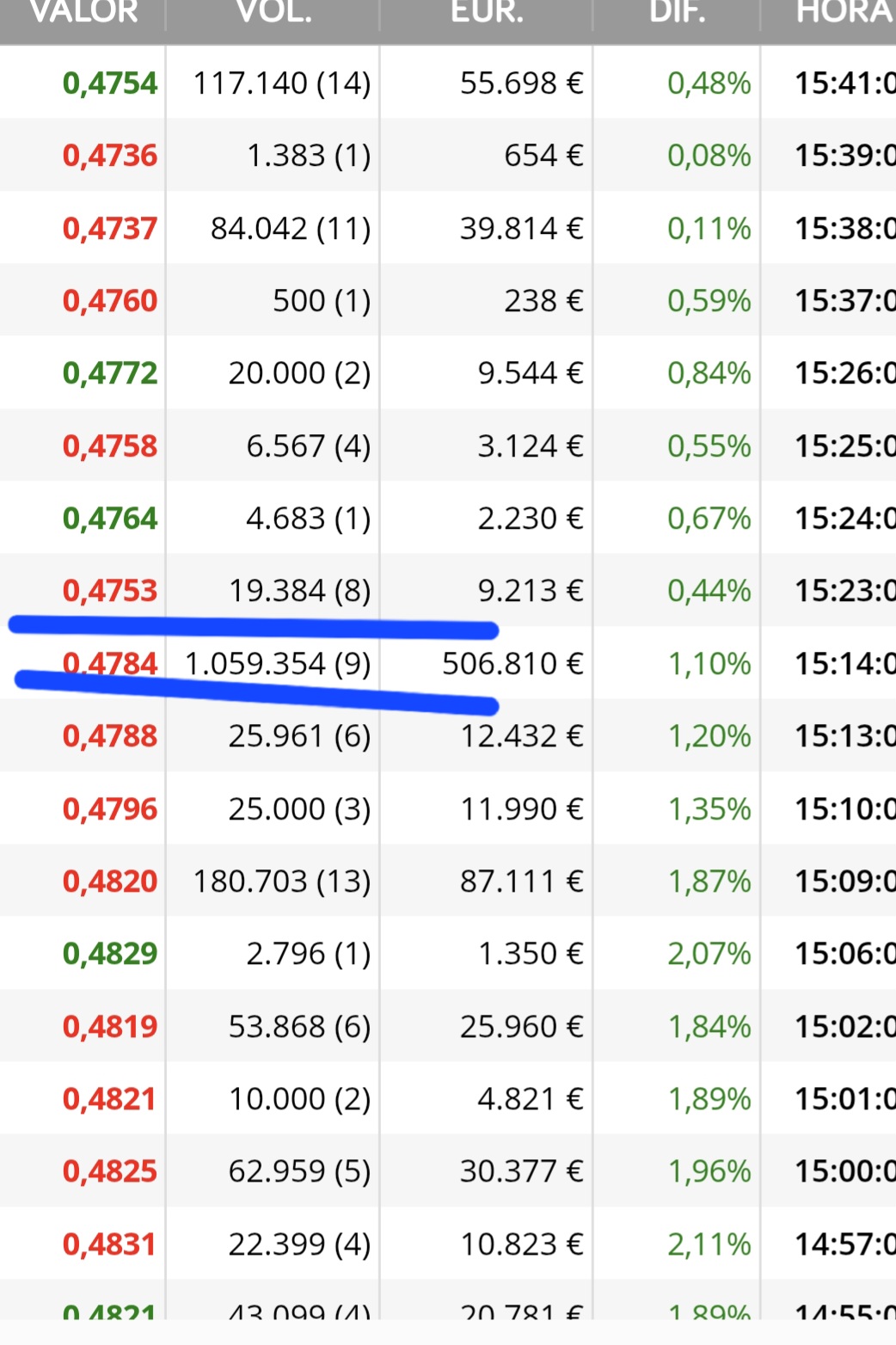Select amount 9.544 €
Viewport: 896px width, 1345px height.
click(531, 373)
